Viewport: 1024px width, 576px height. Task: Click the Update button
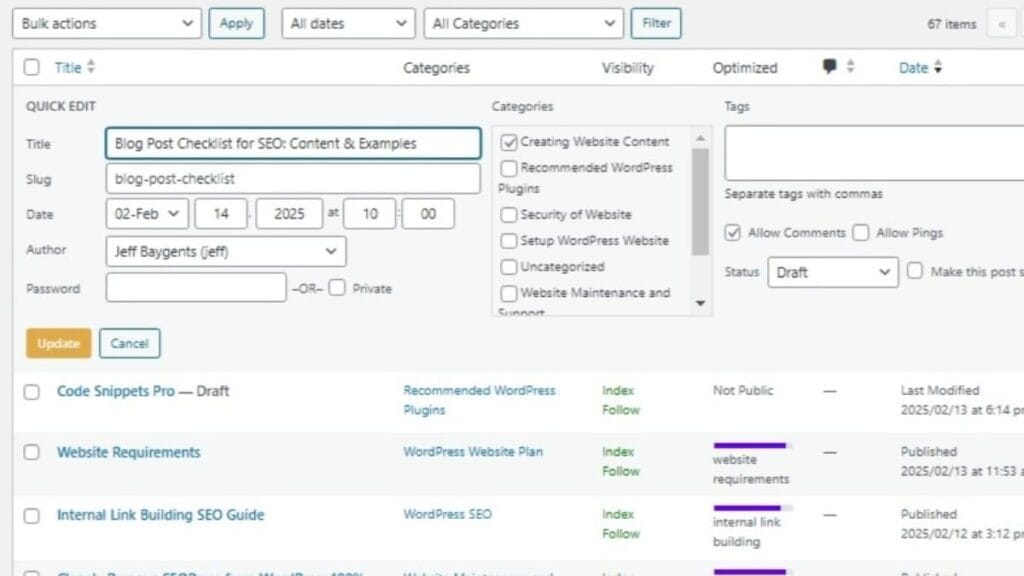point(58,343)
